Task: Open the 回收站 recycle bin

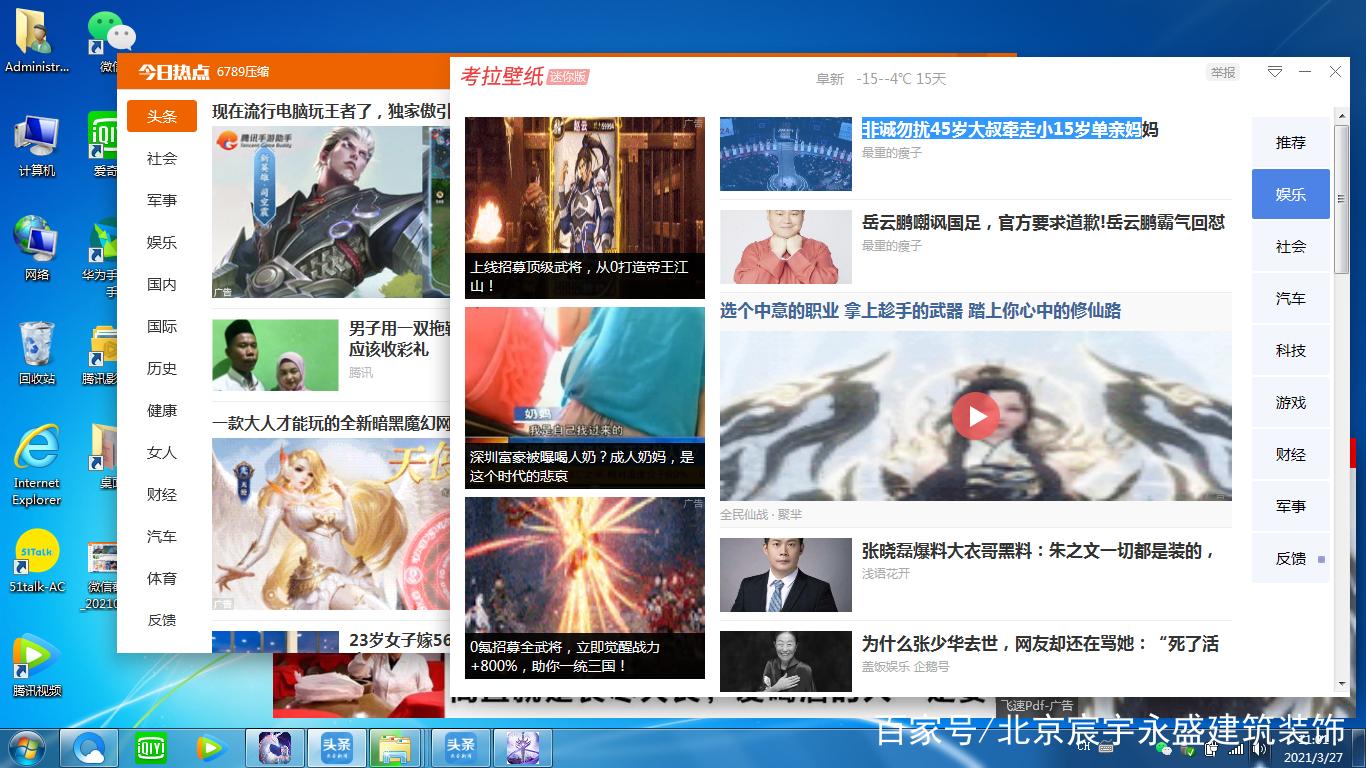Action: pos(37,353)
